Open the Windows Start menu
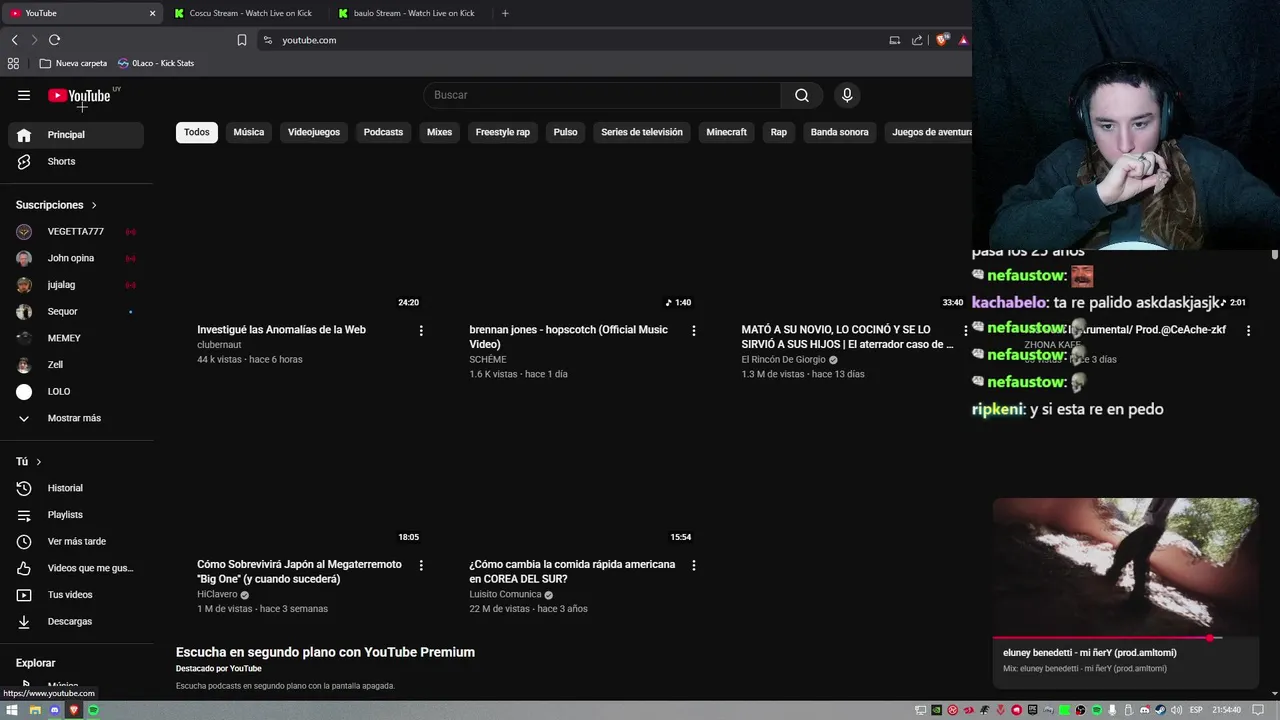The width and height of the screenshot is (1280, 720). click(x=12, y=710)
